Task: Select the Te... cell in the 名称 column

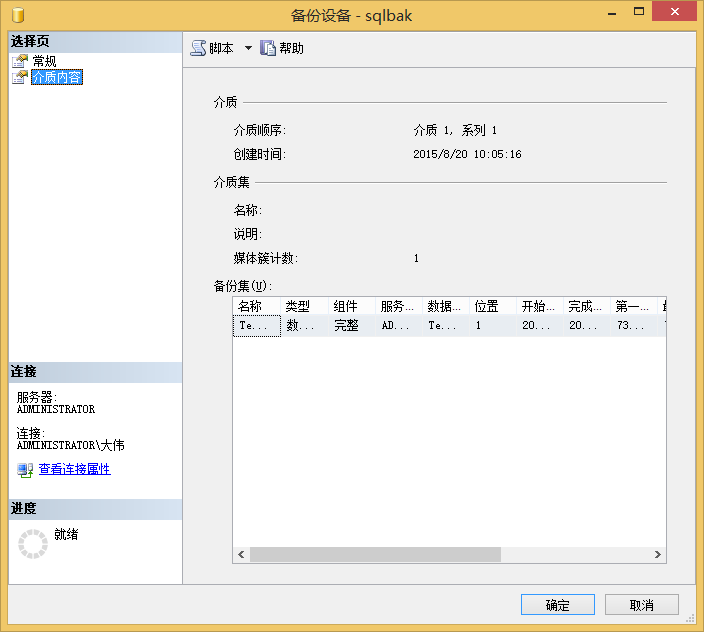Action: pyautogui.click(x=257, y=325)
